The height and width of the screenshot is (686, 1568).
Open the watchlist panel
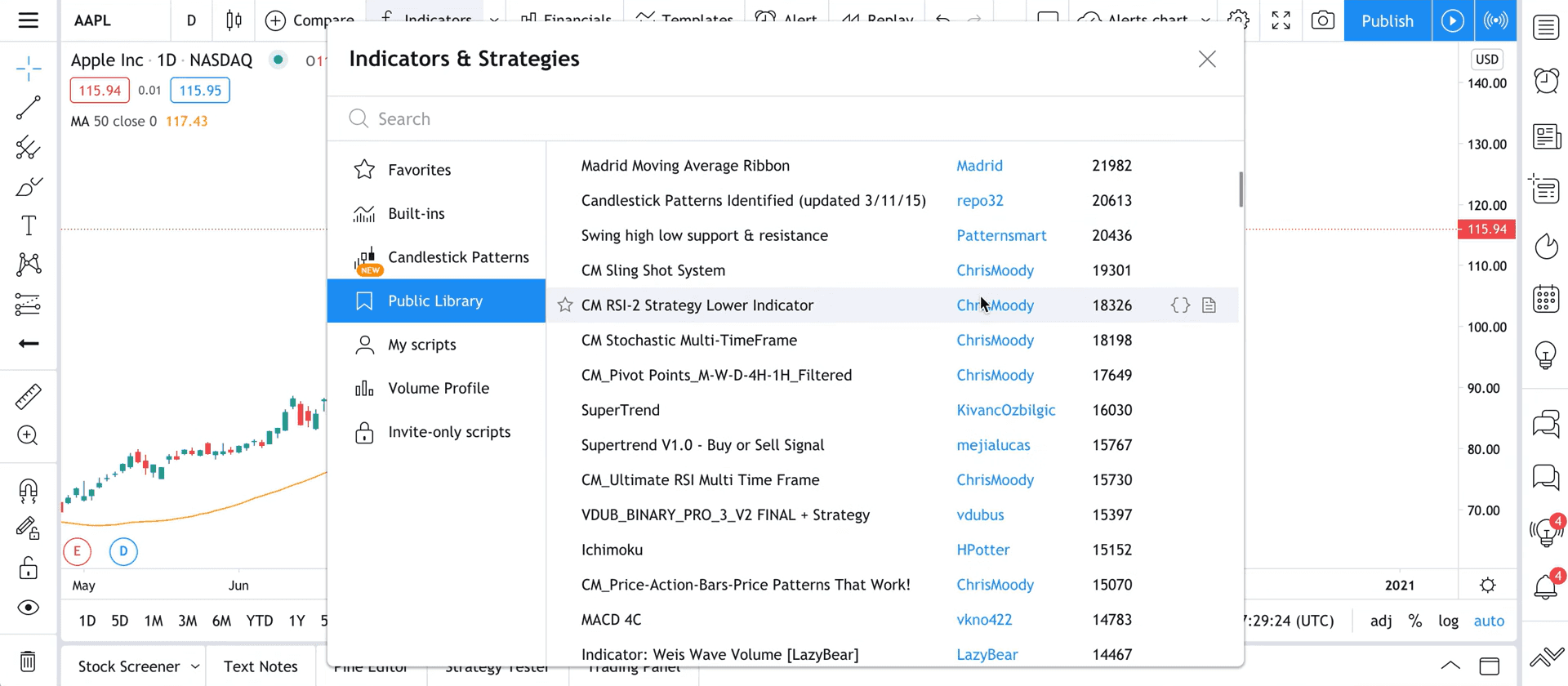click(x=1546, y=27)
